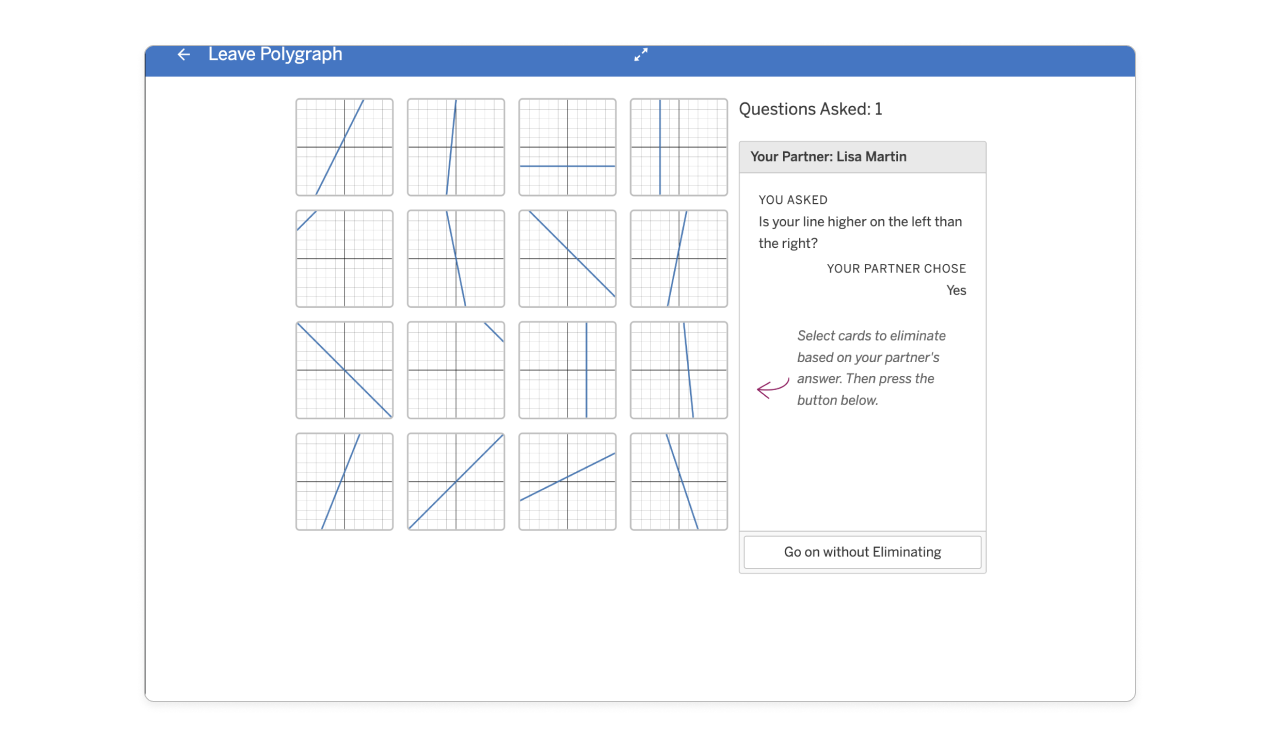The image size is (1280, 746).
Task: Click the back arrow to leave Polygraph
Action: coord(183,55)
